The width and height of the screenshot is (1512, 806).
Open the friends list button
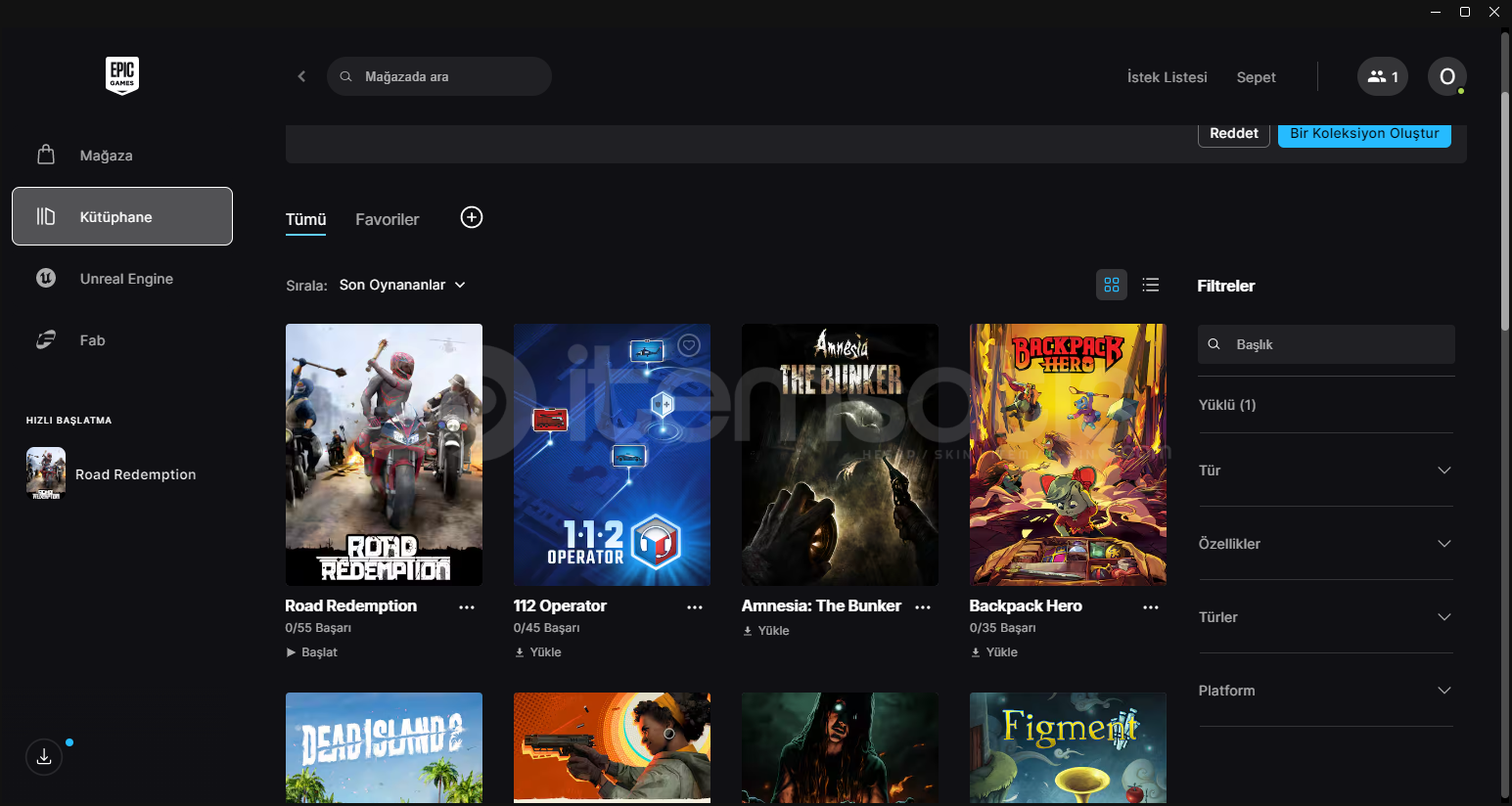coord(1383,76)
